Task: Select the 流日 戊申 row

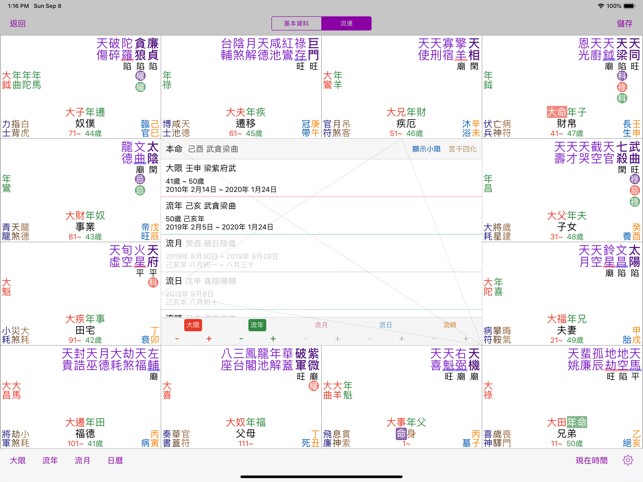Action: 322,291
